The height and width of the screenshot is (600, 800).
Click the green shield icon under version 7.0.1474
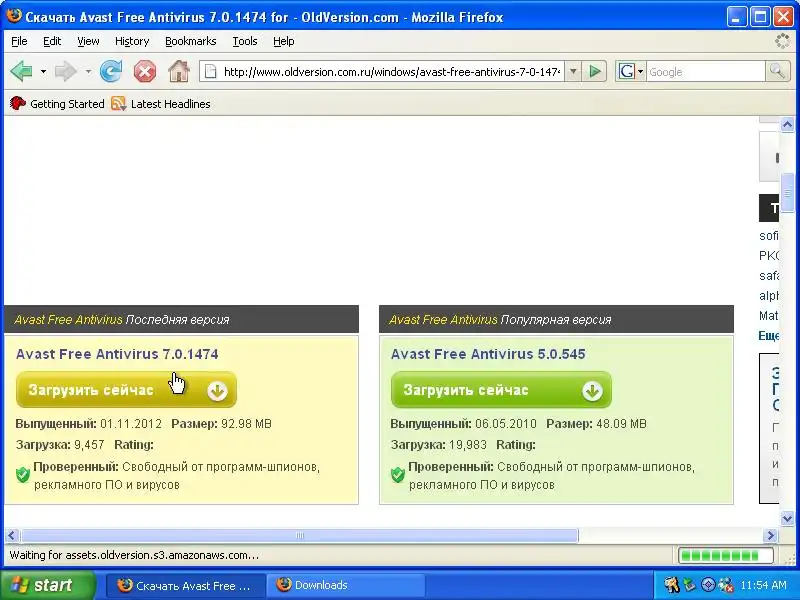[23, 474]
